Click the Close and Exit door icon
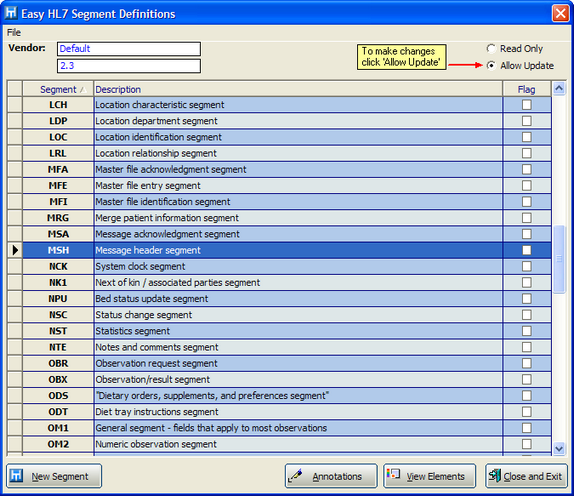This screenshot has height=496, width=574. (495, 476)
